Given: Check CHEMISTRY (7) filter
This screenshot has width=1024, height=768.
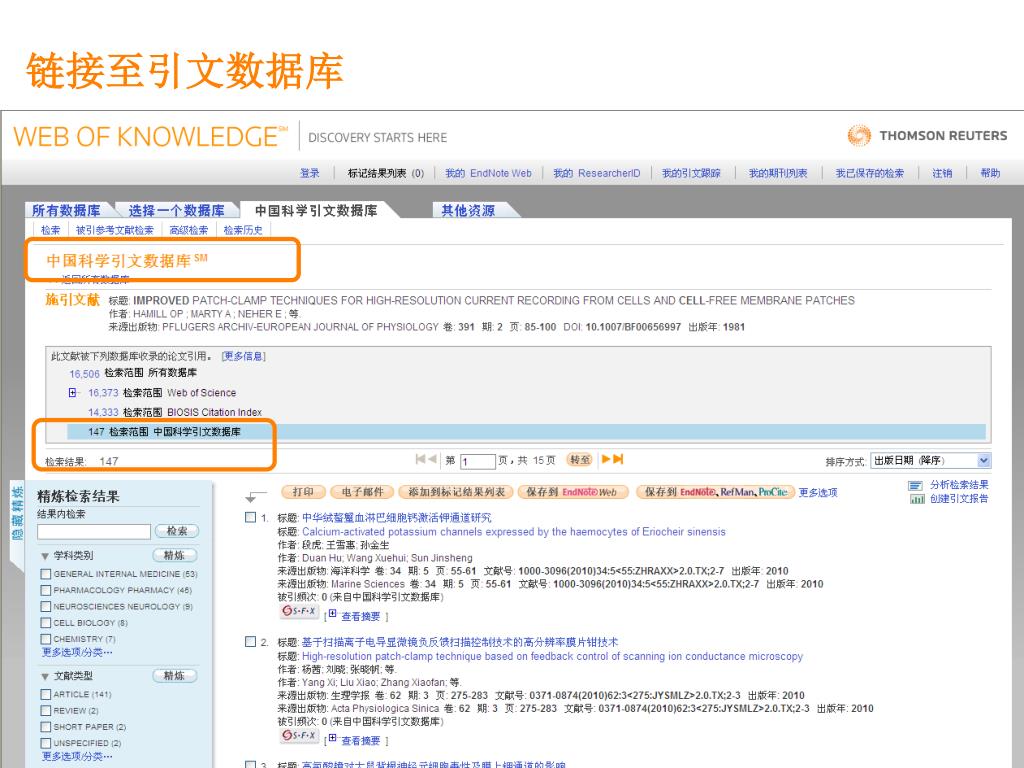Looking at the screenshot, I should coord(46,639).
